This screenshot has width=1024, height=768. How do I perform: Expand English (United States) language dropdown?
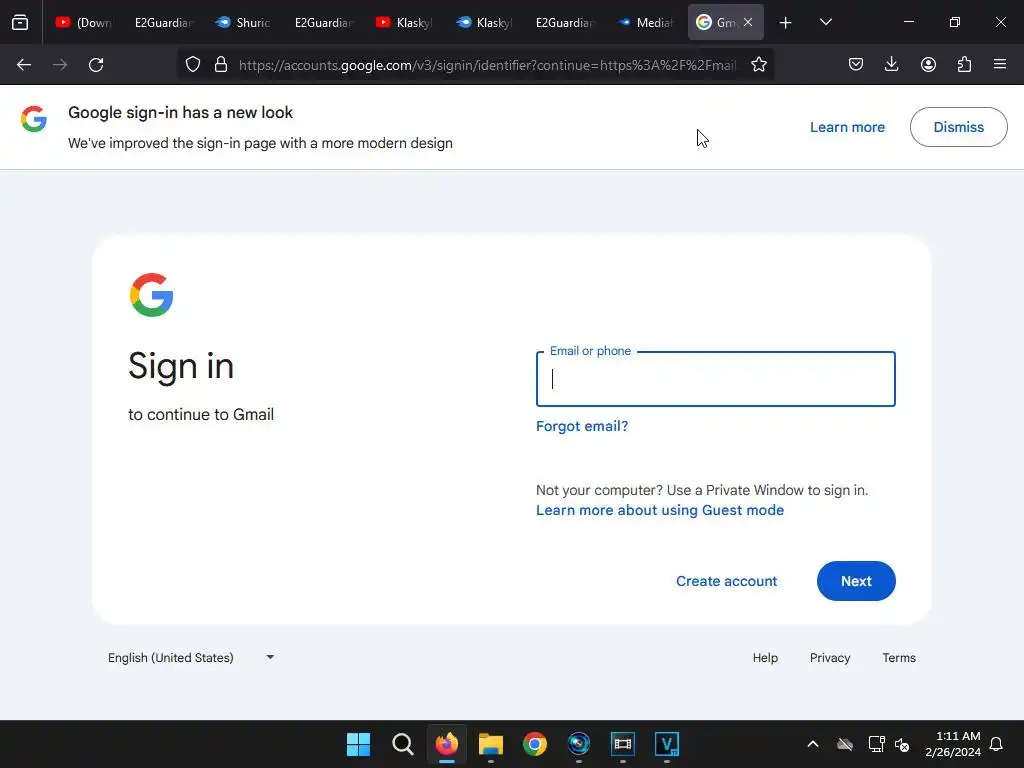pyautogui.click(x=191, y=658)
